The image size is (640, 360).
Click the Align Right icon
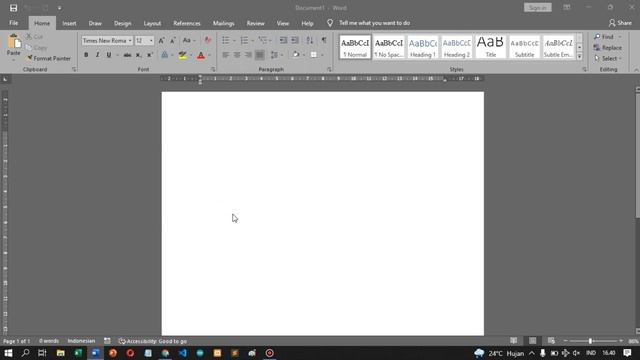pos(248,55)
